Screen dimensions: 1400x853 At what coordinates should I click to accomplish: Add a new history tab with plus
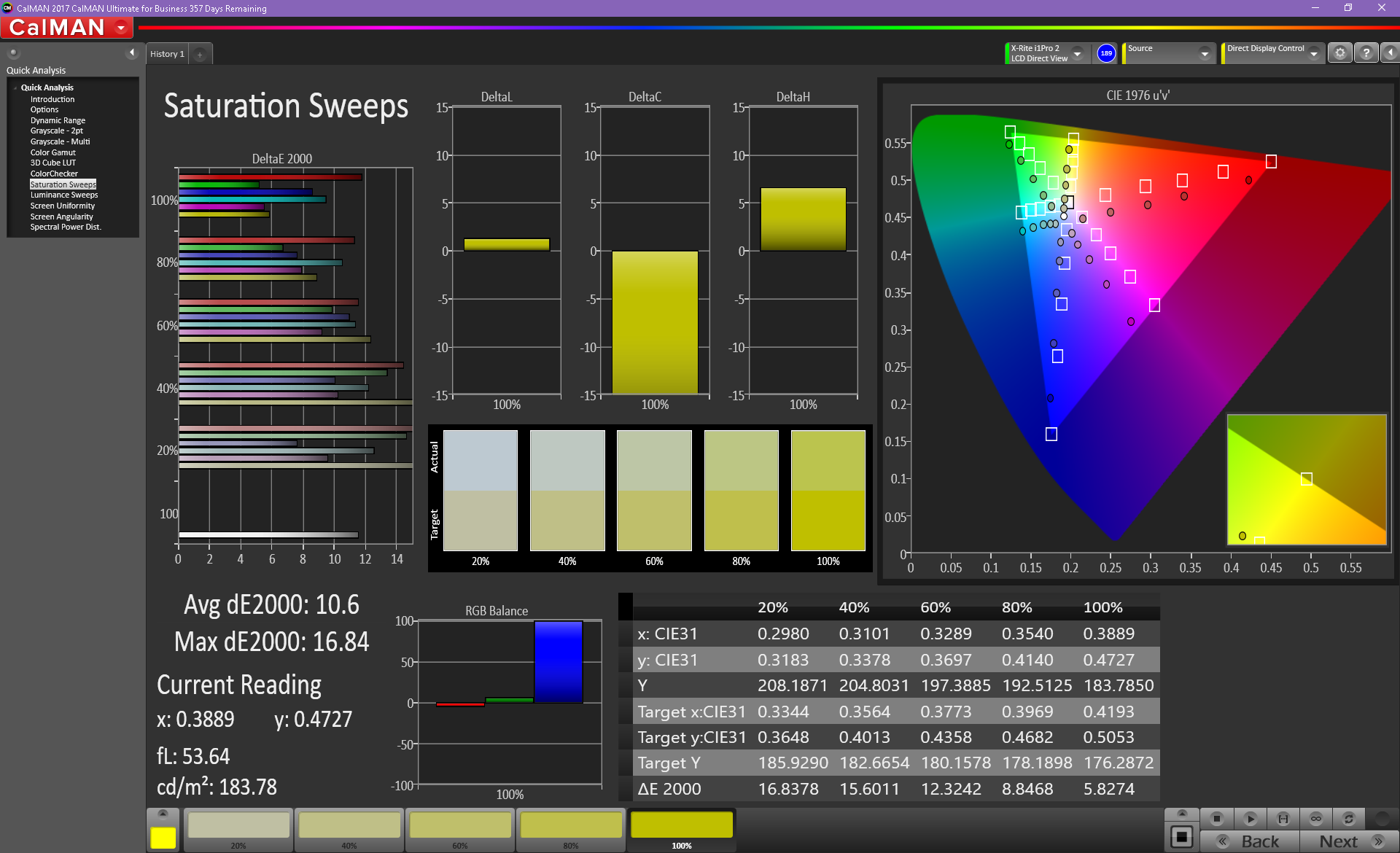click(x=200, y=55)
